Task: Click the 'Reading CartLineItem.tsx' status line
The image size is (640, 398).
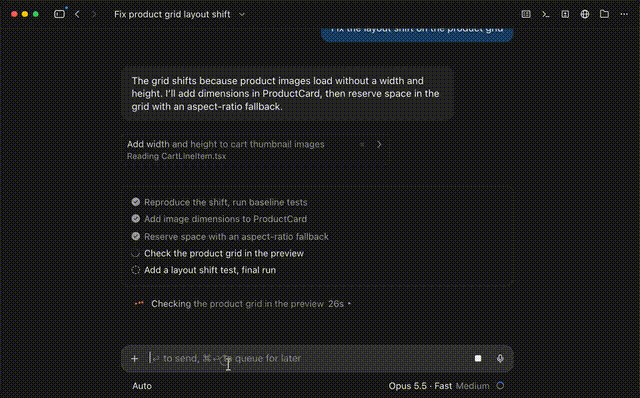Action: coord(176,156)
